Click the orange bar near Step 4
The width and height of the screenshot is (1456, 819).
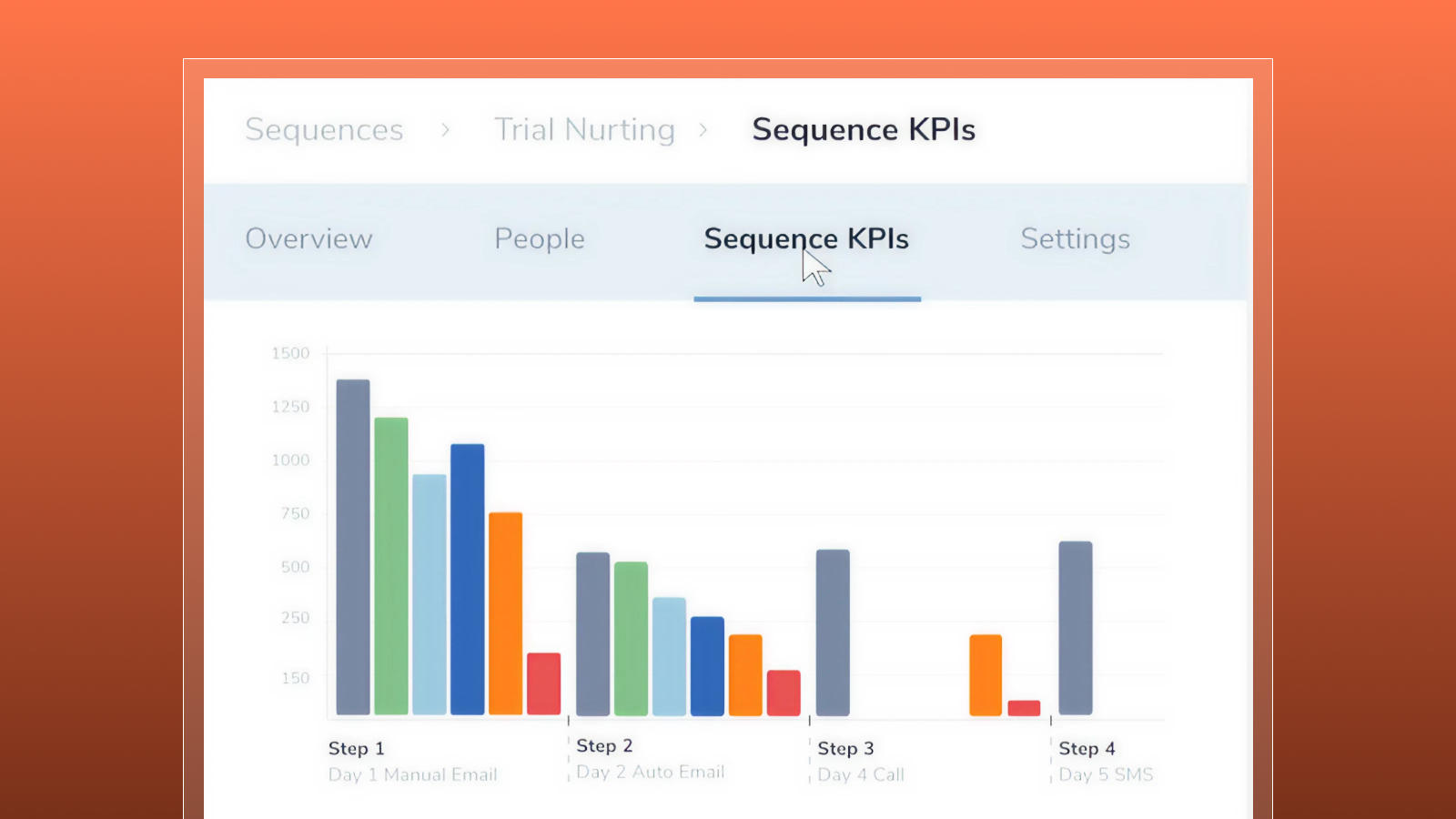[x=986, y=673]
